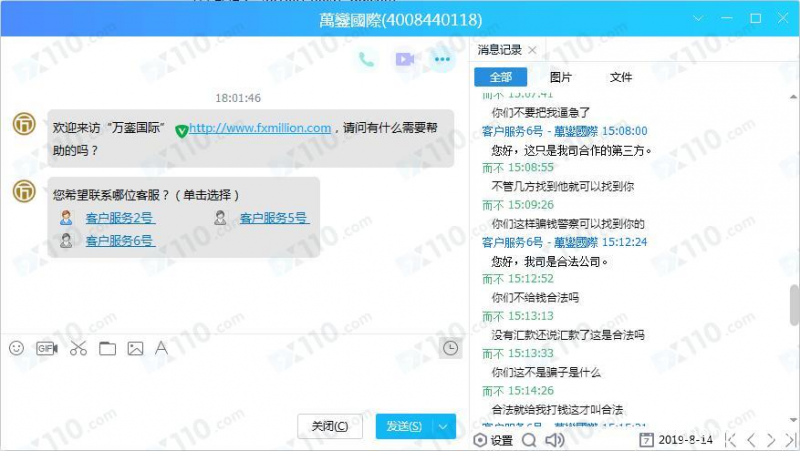800x451 pixels.
Task: Open the calendar date picker icon
Action: coord(646,440)
